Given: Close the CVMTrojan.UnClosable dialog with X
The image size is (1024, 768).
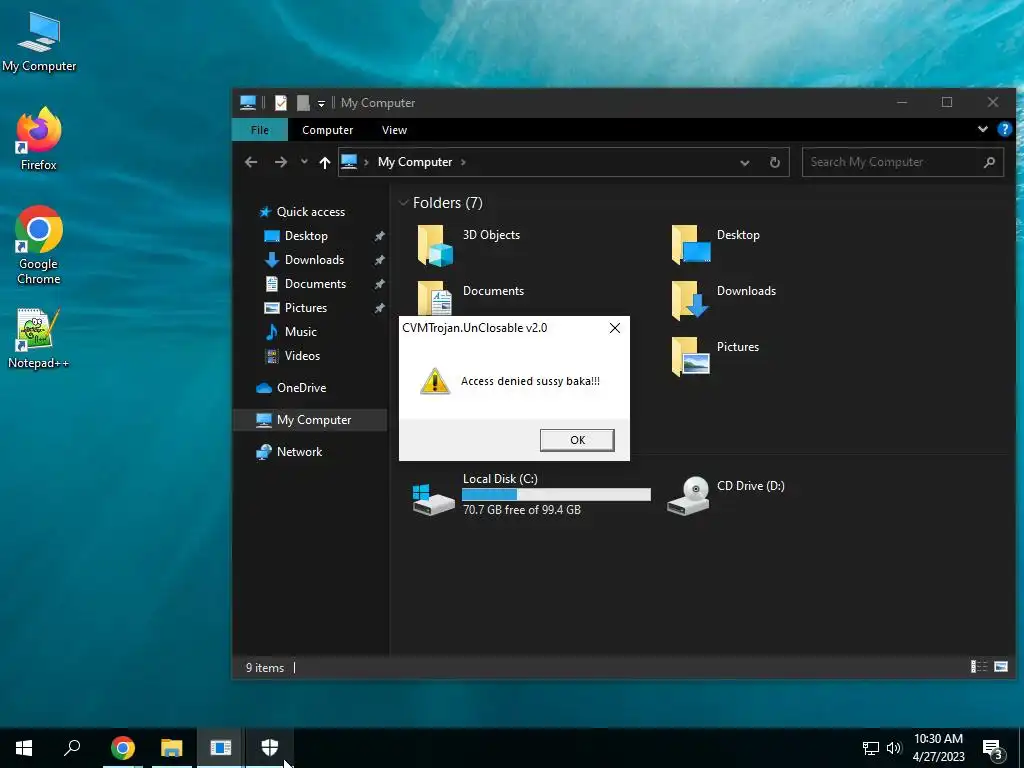Looking at the screenshot, I should [x=615, y=328].
